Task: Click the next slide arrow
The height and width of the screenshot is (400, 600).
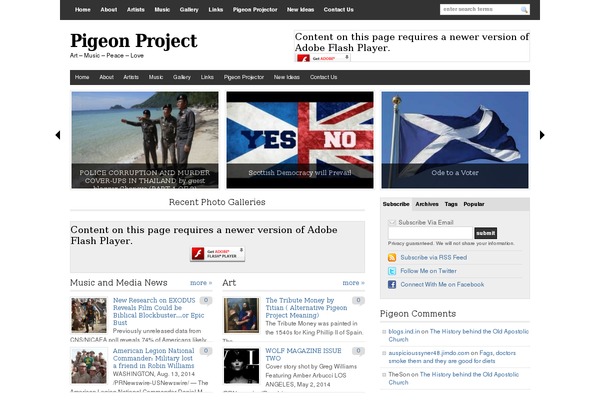Action: coord(542,135)
